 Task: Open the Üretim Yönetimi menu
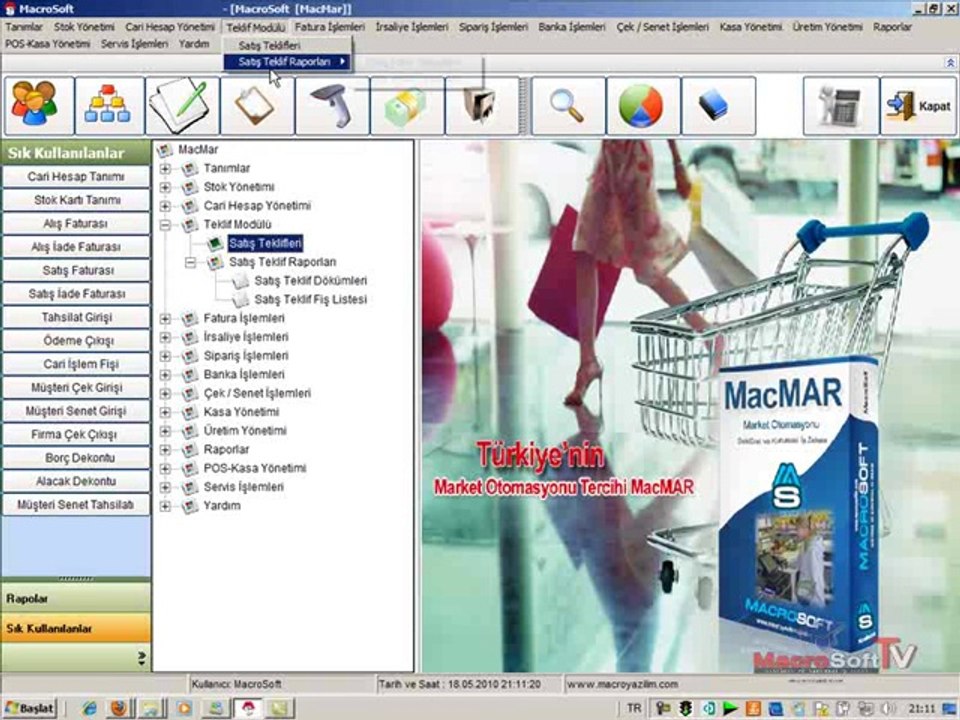827,27
